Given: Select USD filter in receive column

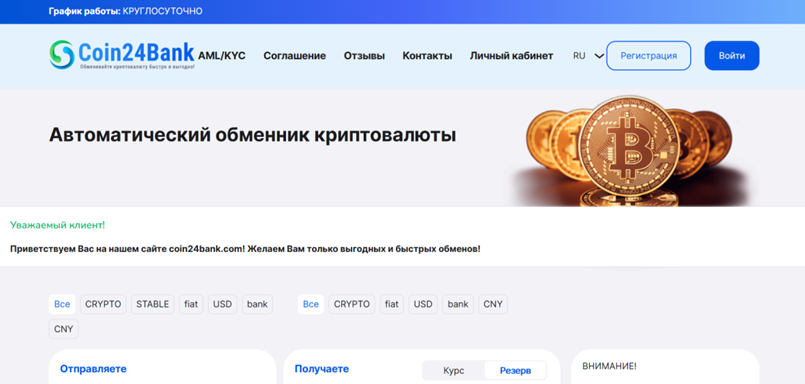Looking at the screenshot, I should [423, 304].
